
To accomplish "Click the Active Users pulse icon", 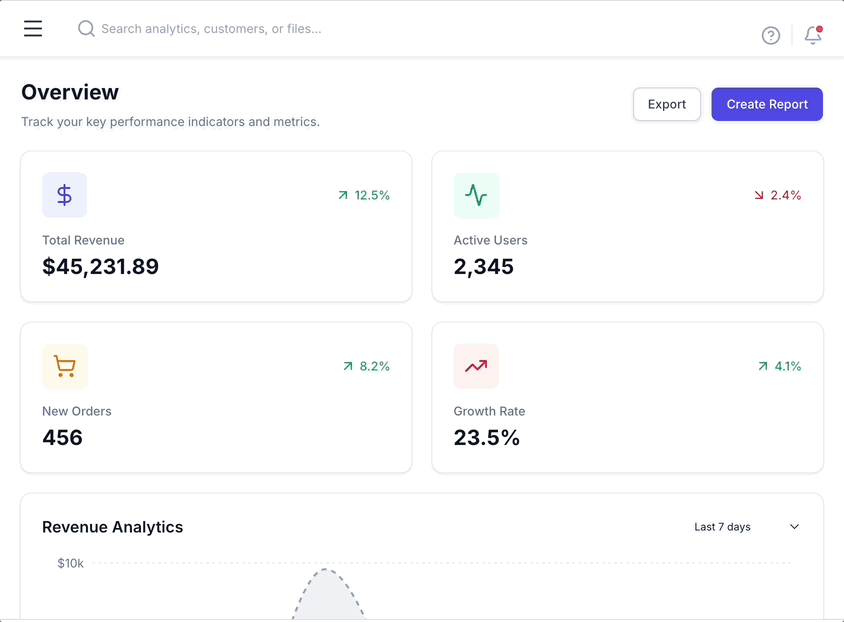I will pyautogui.click(x=476, y=195).
